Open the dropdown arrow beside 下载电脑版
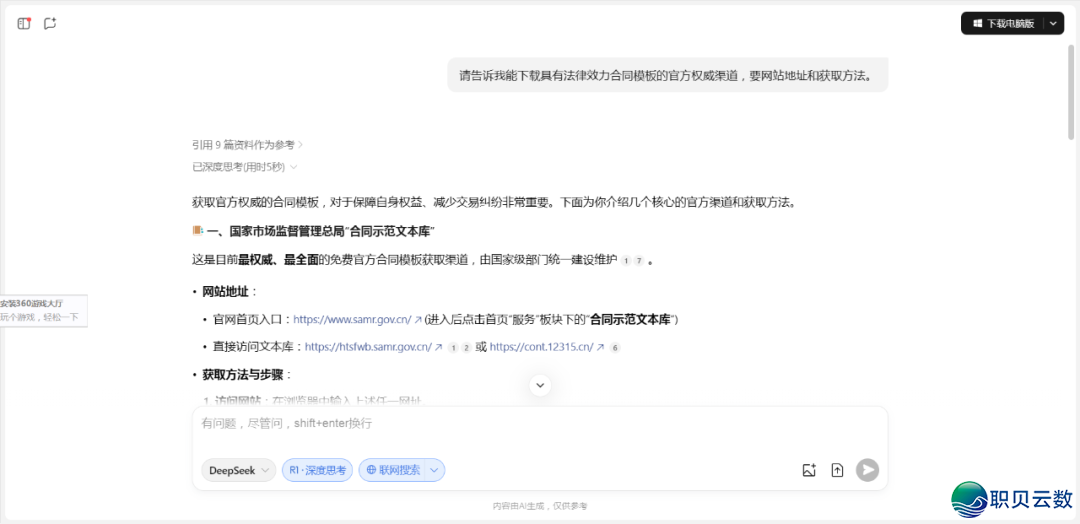 coord(1054,23)
